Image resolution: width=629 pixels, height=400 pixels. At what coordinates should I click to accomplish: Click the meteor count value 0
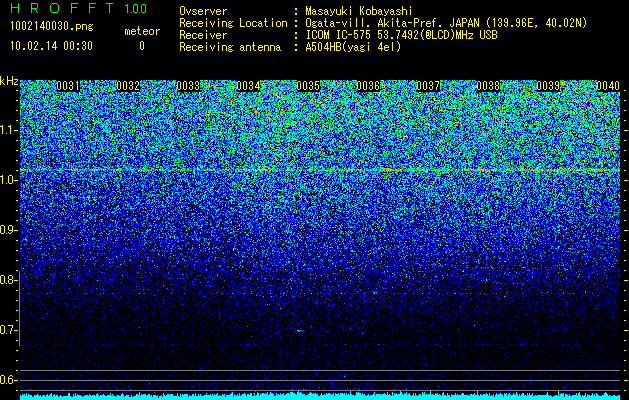(x=142, y=46)
